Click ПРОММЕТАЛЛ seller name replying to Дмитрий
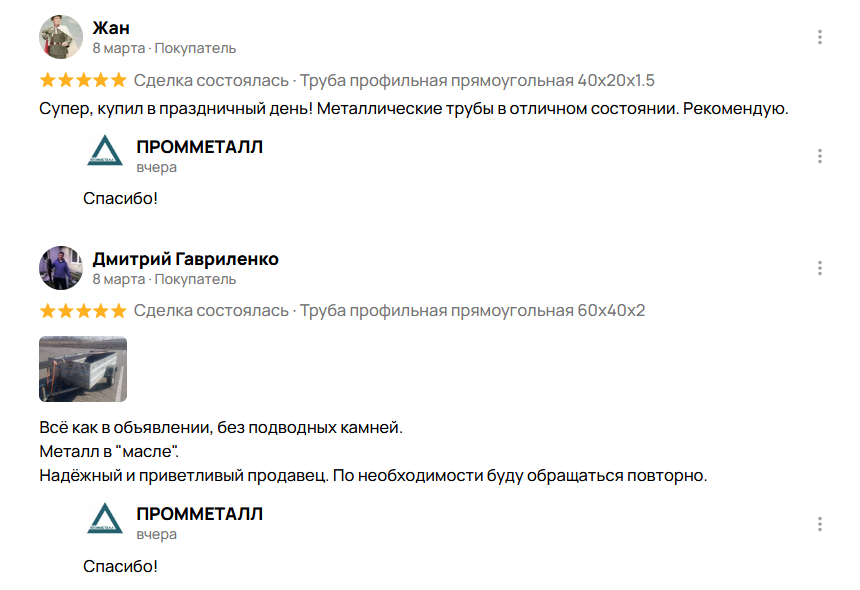 point(199,514)
